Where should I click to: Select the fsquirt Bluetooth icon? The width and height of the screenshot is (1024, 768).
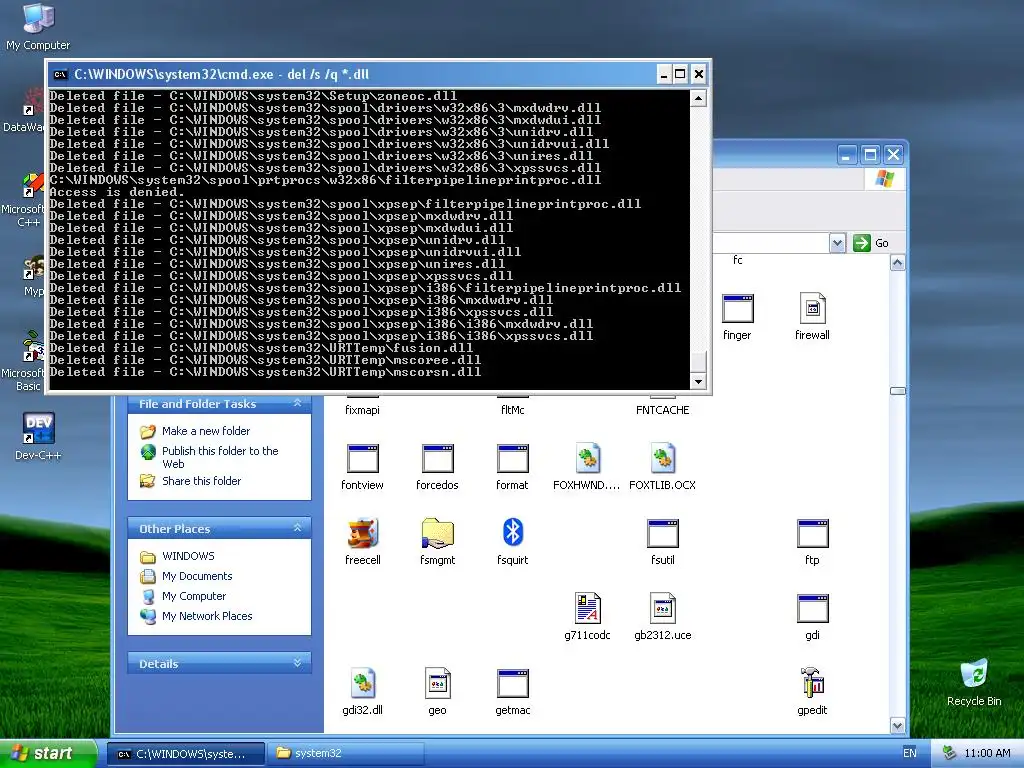pyautogui.click(x=513, y=532)
